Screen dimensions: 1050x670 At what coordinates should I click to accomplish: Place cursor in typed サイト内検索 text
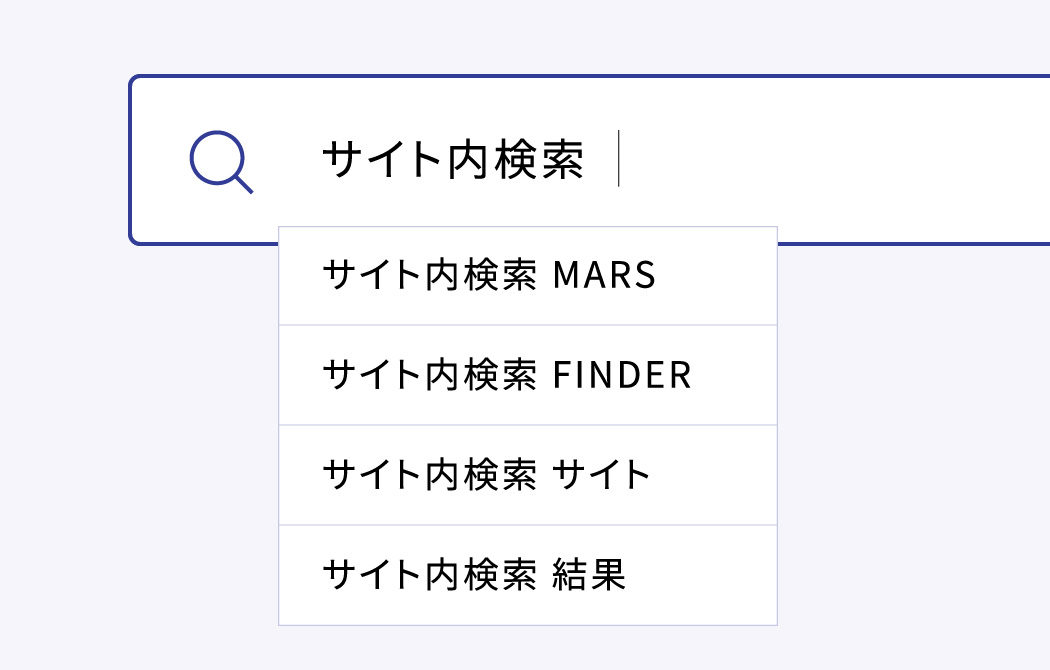tap(453, 159)
